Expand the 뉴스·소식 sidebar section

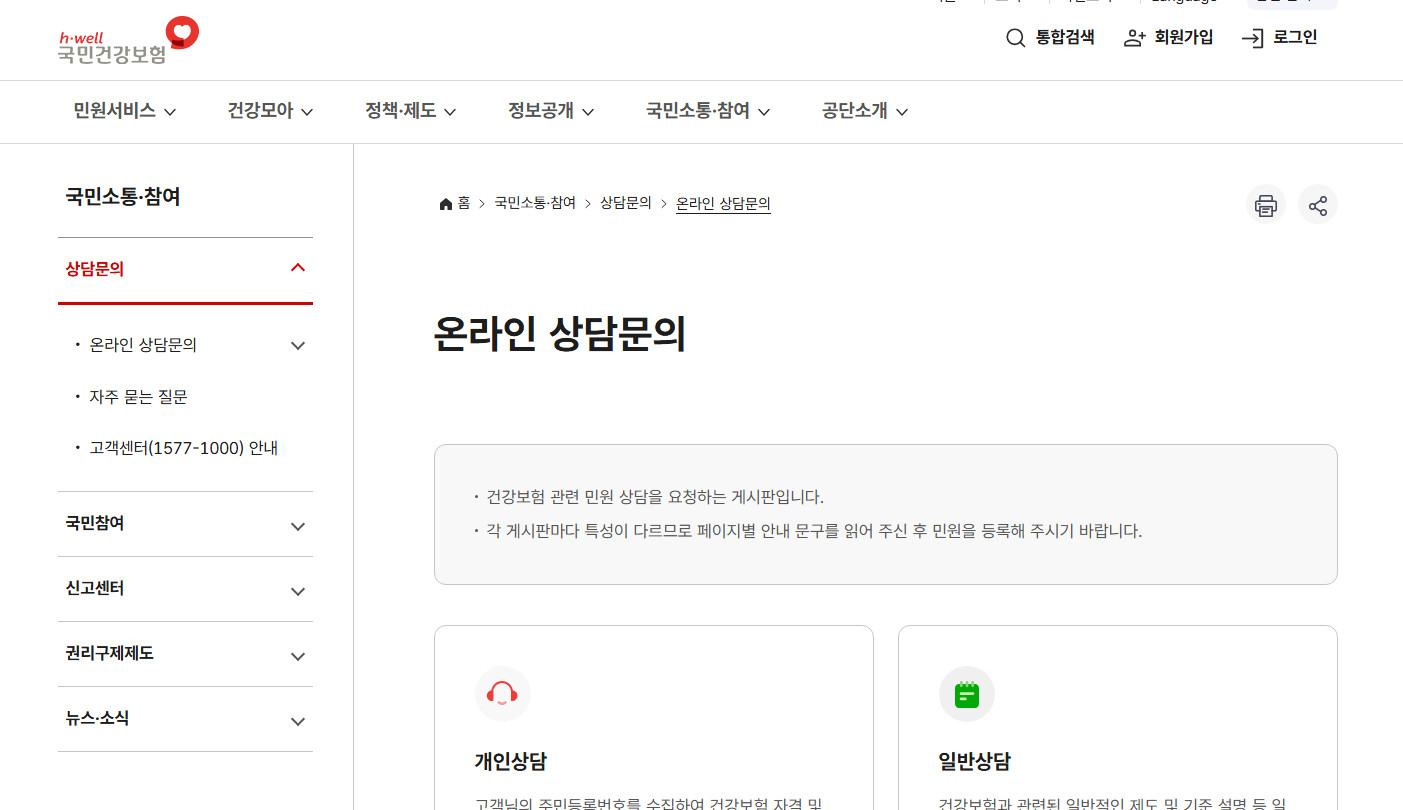[297, 720]
